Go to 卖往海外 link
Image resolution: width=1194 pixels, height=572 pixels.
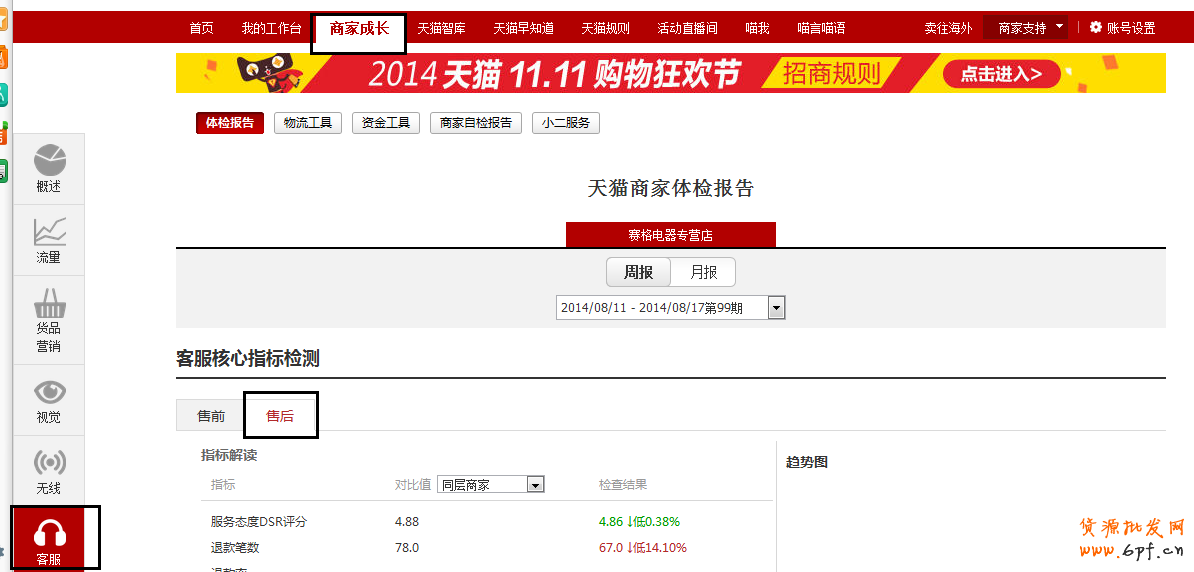(948, 28)
